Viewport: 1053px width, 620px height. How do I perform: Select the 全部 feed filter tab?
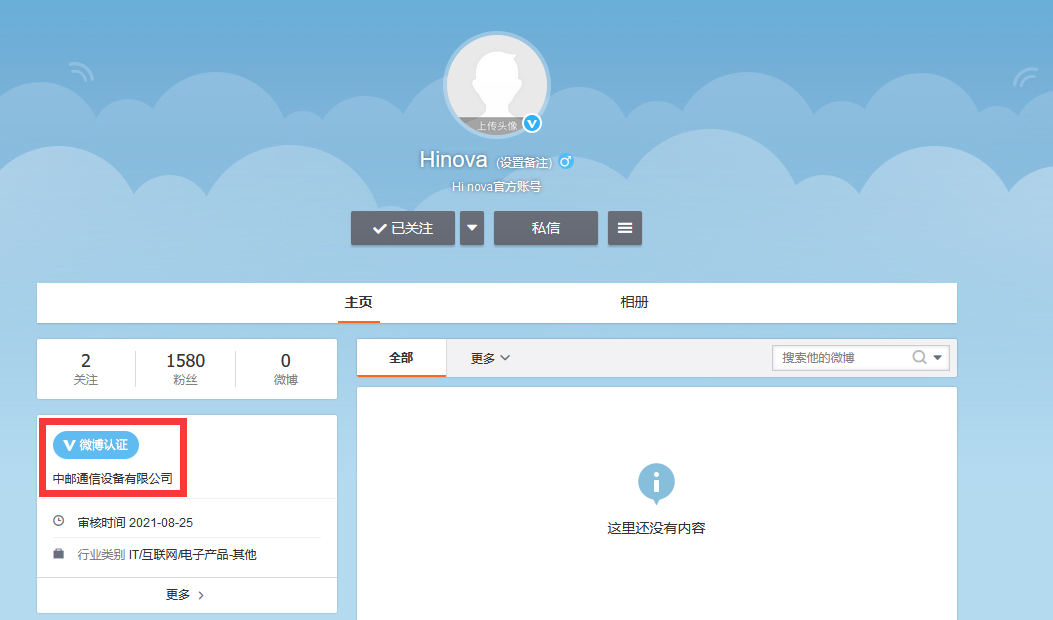(400, 357)
